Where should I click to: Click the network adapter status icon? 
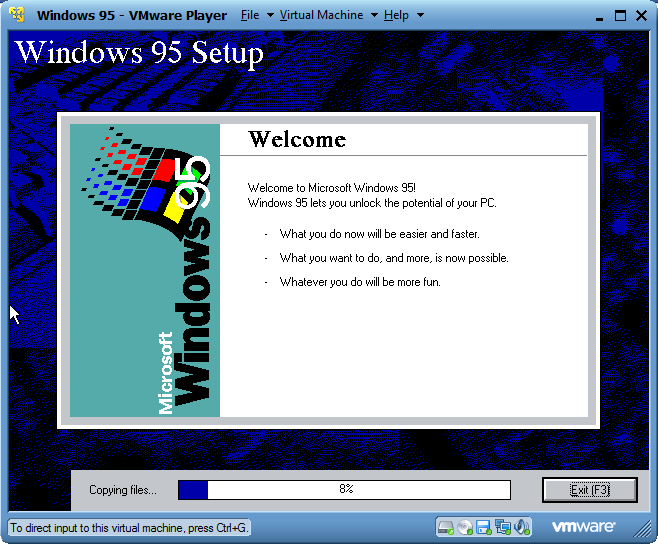tap(503, 527)
